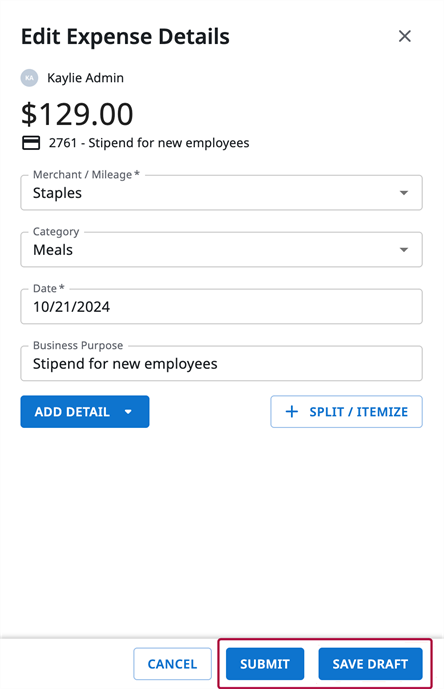This screenshot has height=689, width=444.
Task: Cancel the expense edit
Action: pos(172,664)
